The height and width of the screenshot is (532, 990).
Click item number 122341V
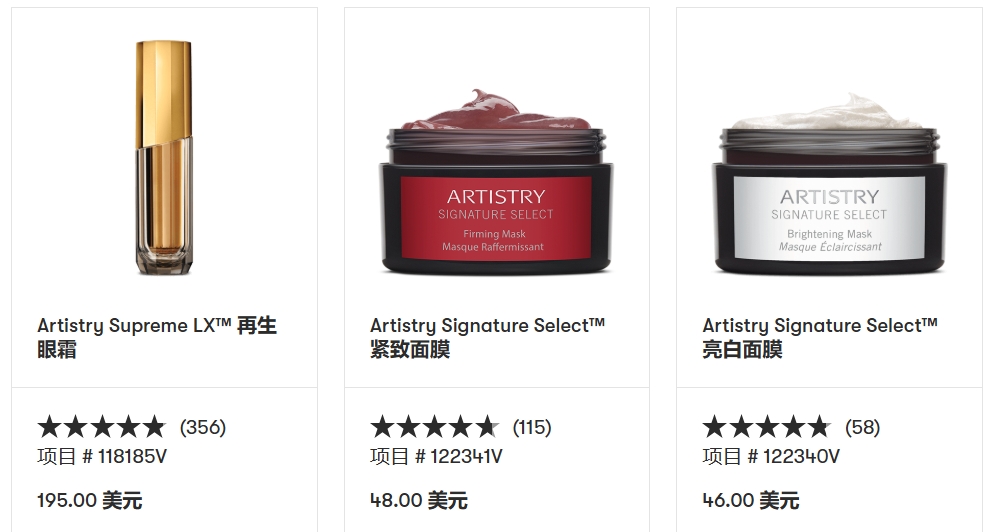436,456
